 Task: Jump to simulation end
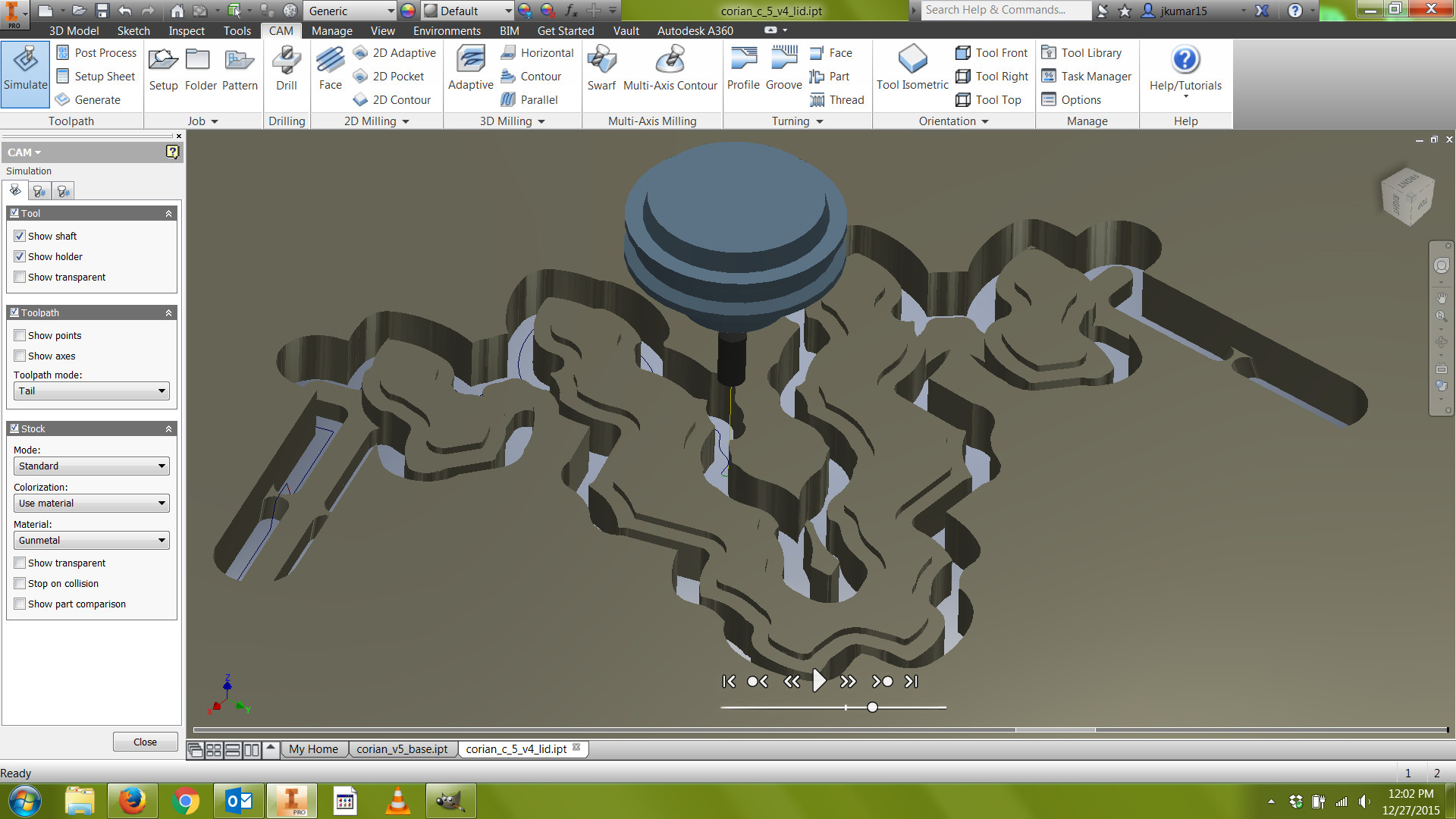912,681
